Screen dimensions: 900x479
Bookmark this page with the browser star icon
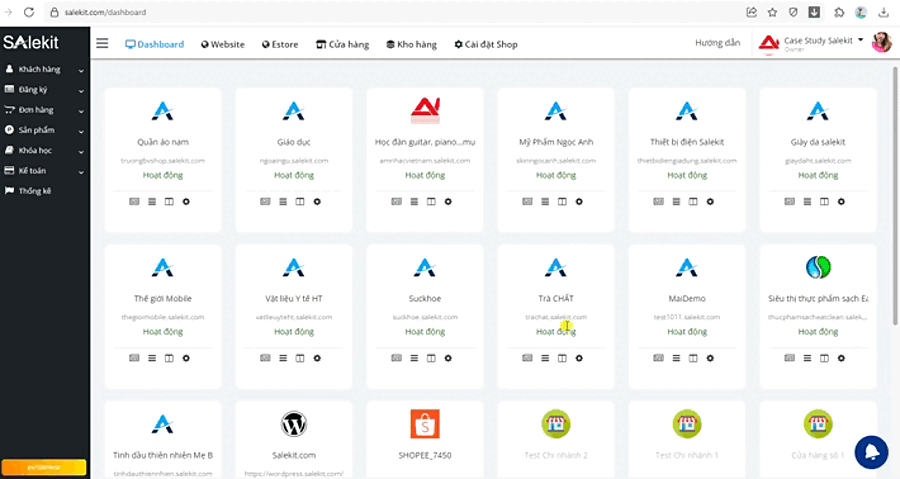click(x=773, y=12)
